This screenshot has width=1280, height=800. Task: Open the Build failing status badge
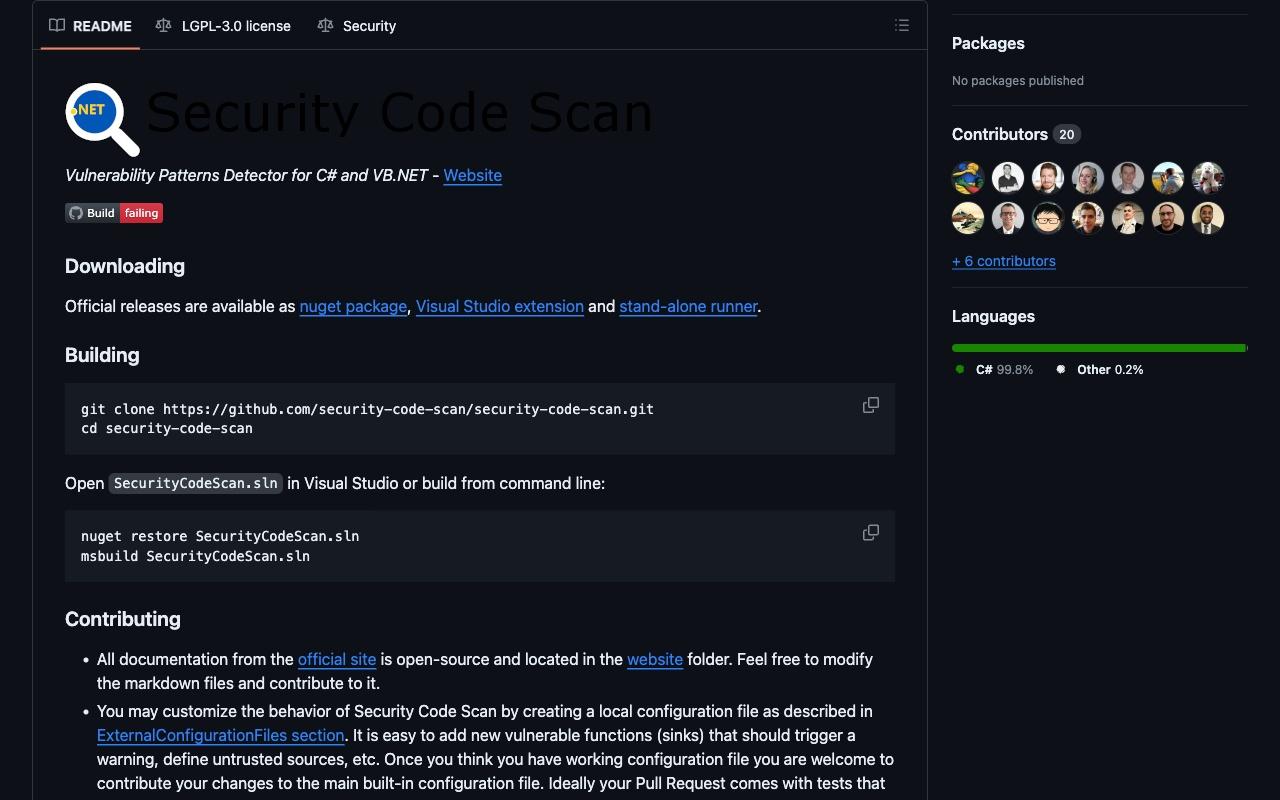click(x=114, y=213)
